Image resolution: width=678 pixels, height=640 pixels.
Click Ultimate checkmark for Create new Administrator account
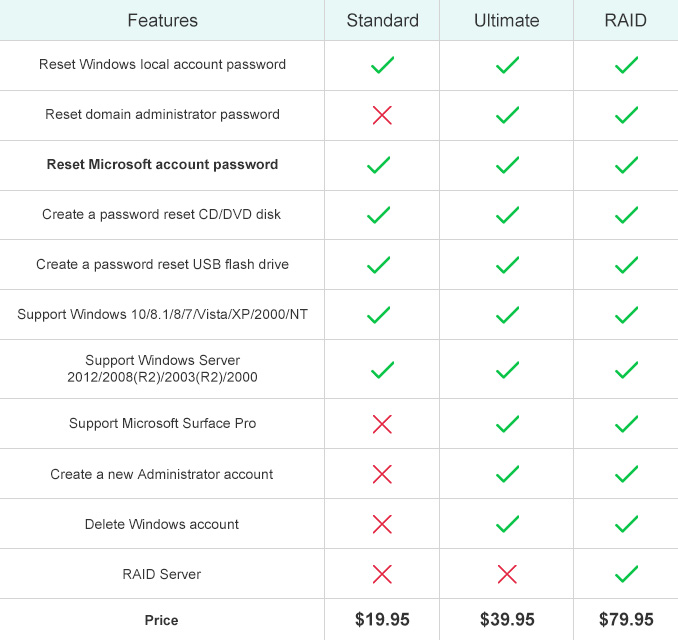[x=507, y=474]
